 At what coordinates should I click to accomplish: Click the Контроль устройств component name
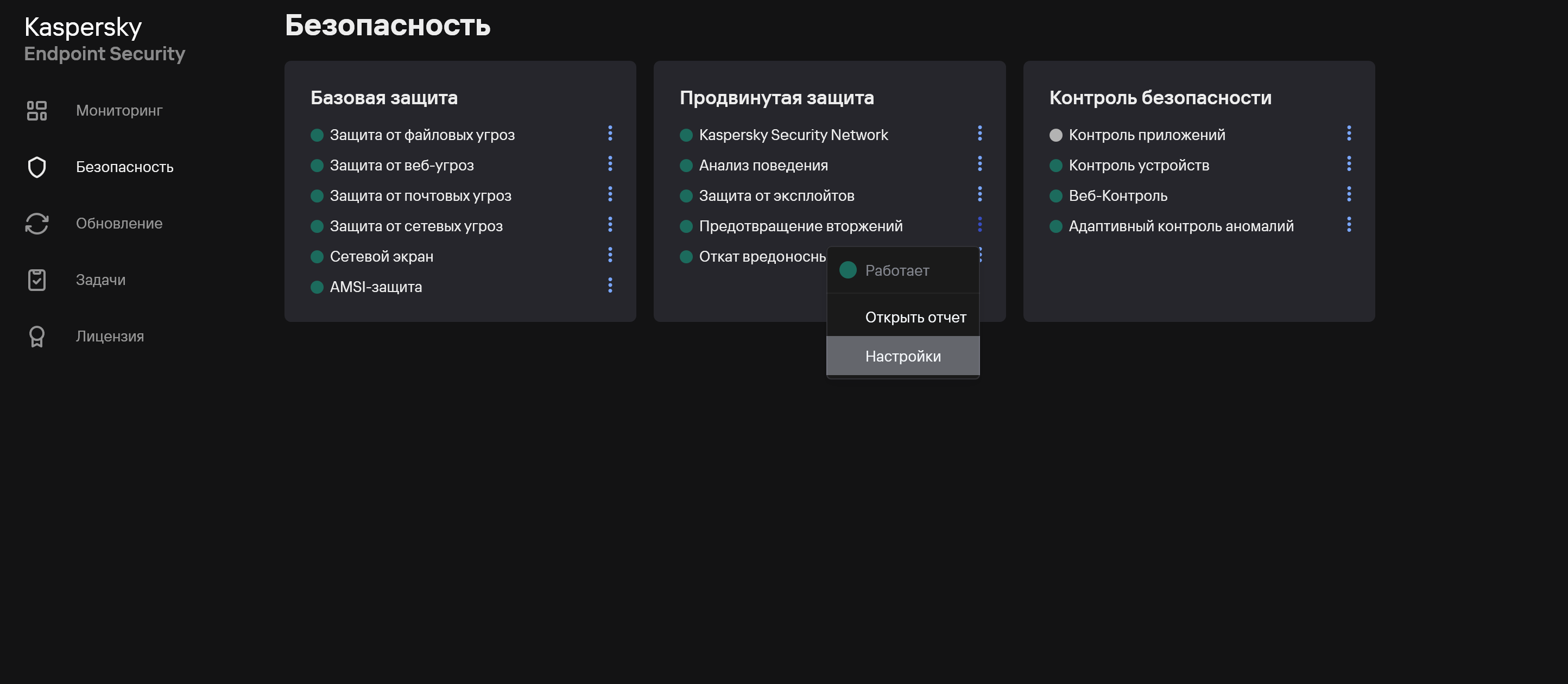pos(1138,166)
